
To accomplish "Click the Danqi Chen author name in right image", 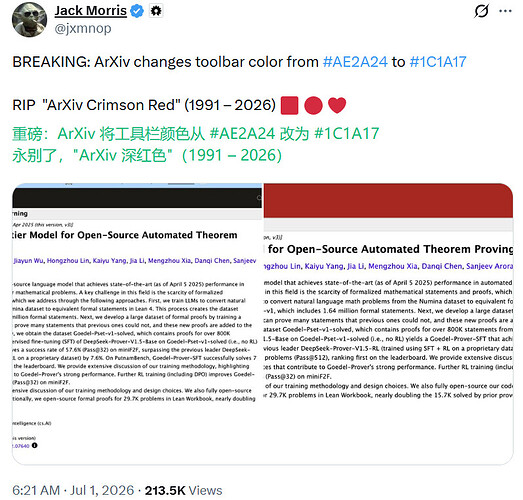I will pos(442,266).
